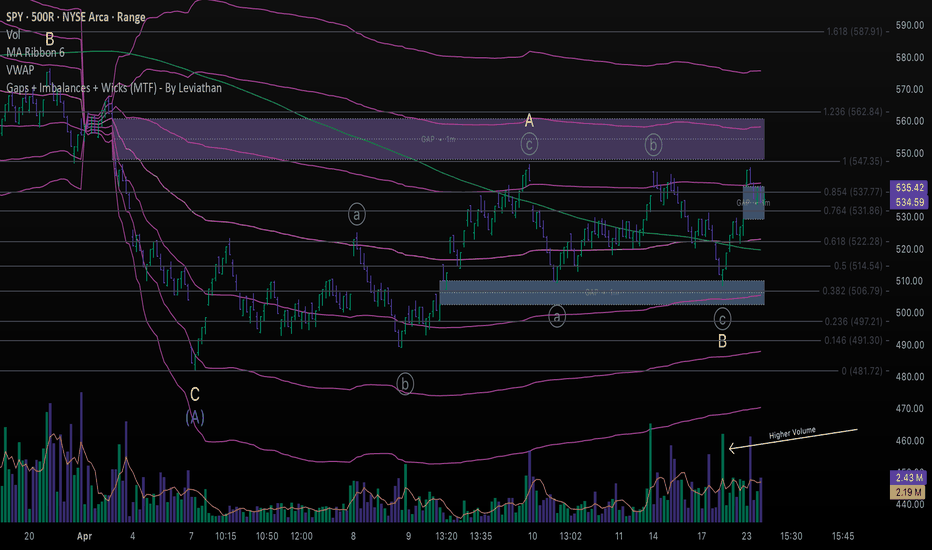Viewport: 932px width, 550px height.
Task: Click the 15:45 time axis label
Action: 843,536
